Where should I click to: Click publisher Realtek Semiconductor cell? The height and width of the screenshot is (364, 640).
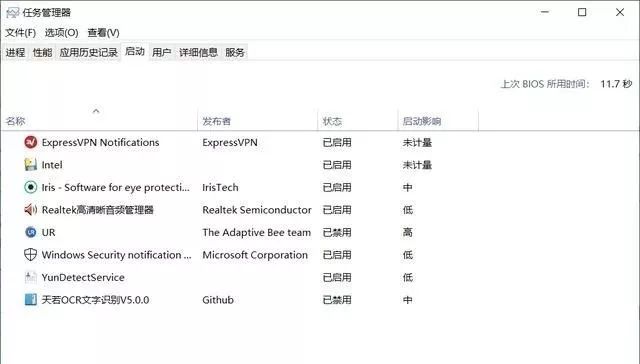257,210
